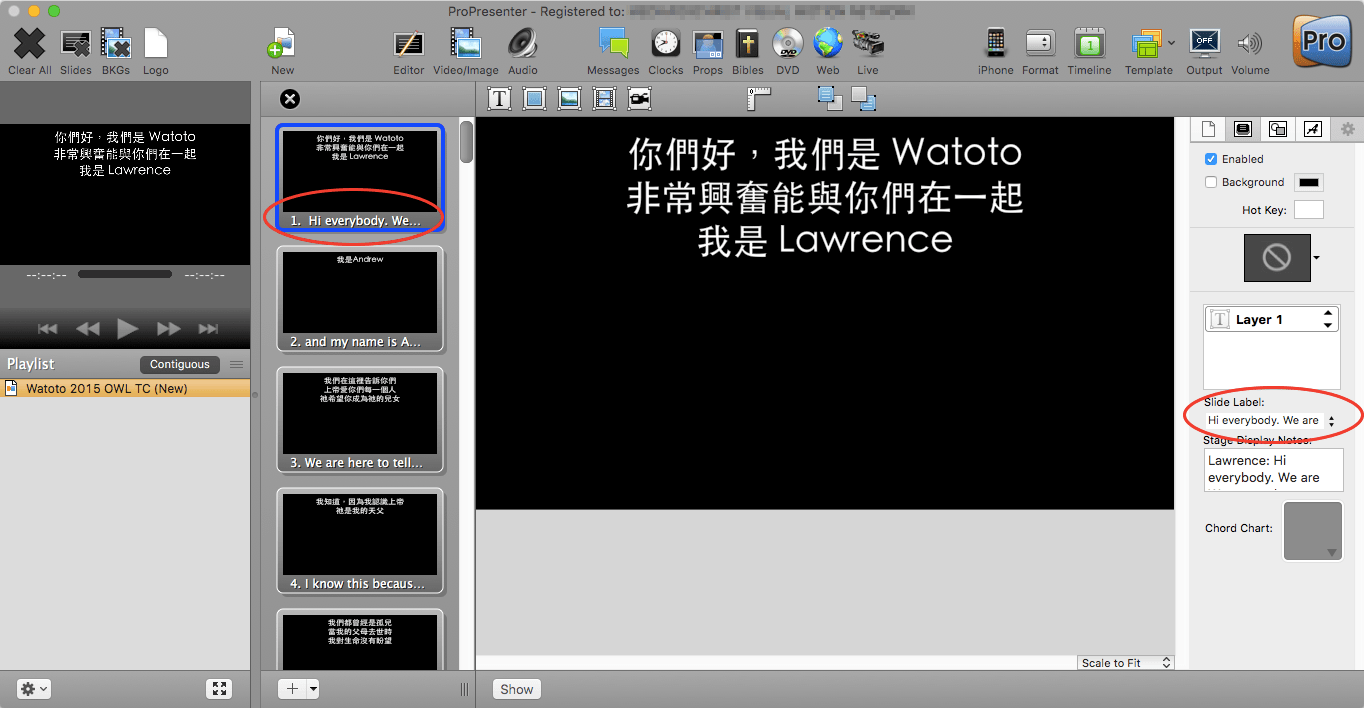Open the DVD module

788,44
